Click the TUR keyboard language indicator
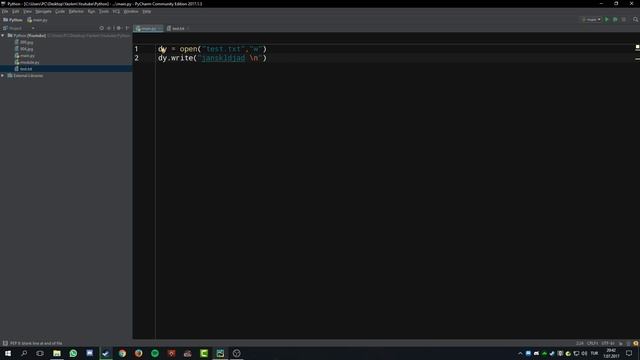 [x=594, y=353]
